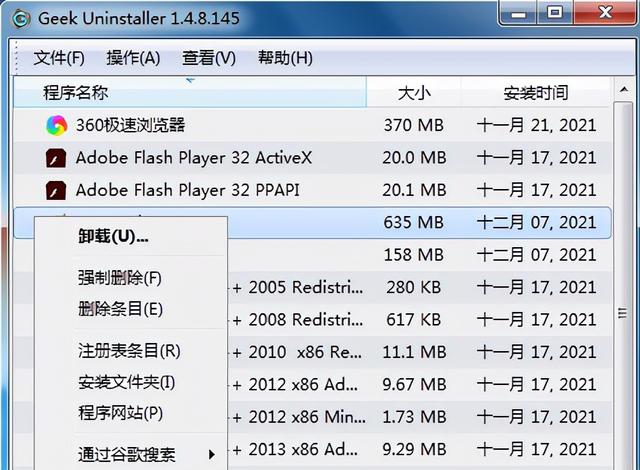Click install date of the 635 MB row
The width and height of the screenshot is (640, 470).
[x=536, y=223]
